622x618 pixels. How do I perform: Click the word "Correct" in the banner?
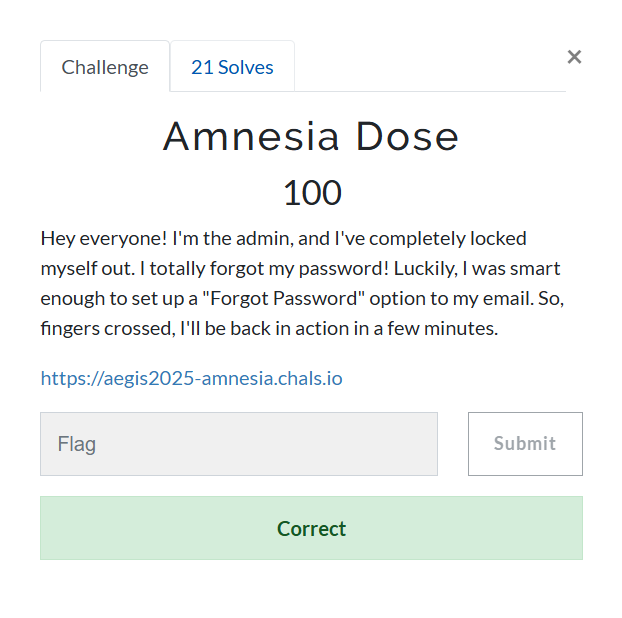coord(311,529)
